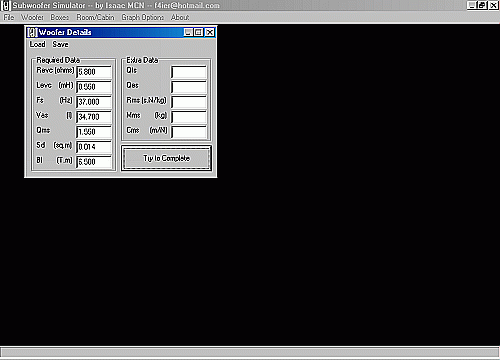Click the Required Data group label
The width and height of the screenshot is (500, 360).
[x=58, y=60]
